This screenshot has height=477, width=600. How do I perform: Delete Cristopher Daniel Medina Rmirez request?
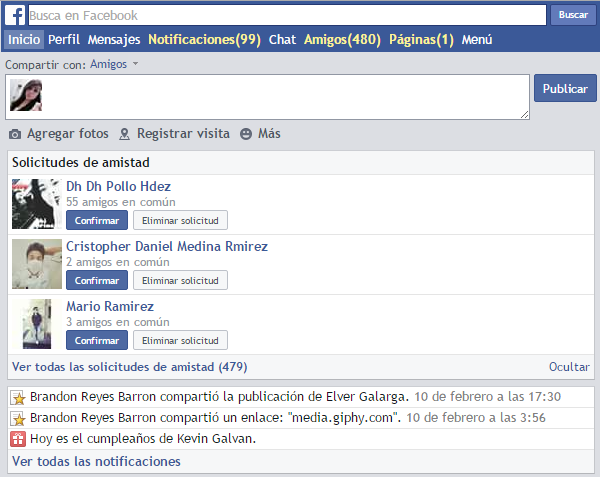180,280
